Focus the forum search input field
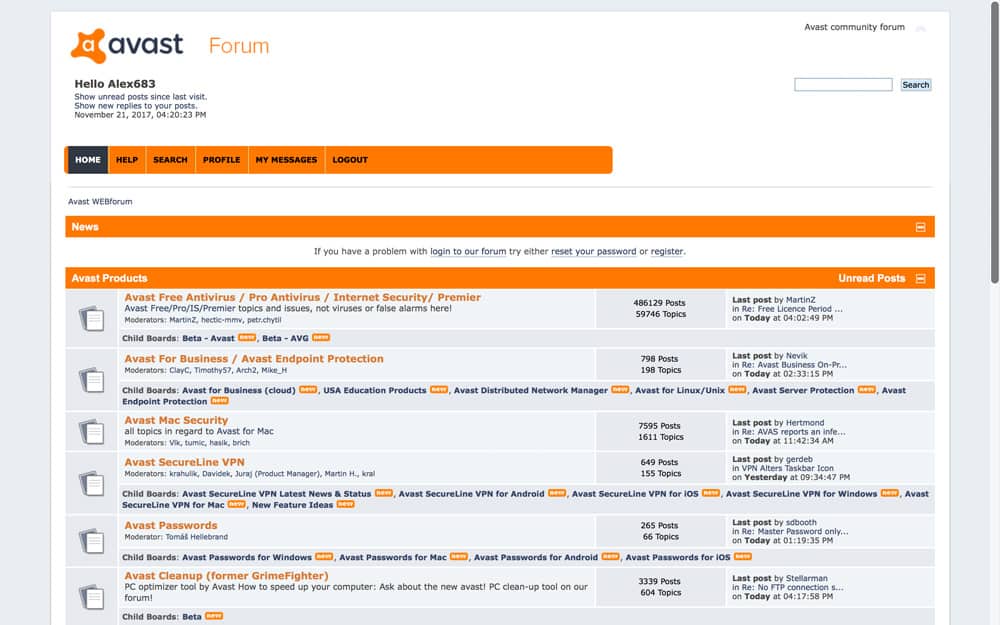The width and height of the screenshot is (1000, 625). (x=843, y=85)
